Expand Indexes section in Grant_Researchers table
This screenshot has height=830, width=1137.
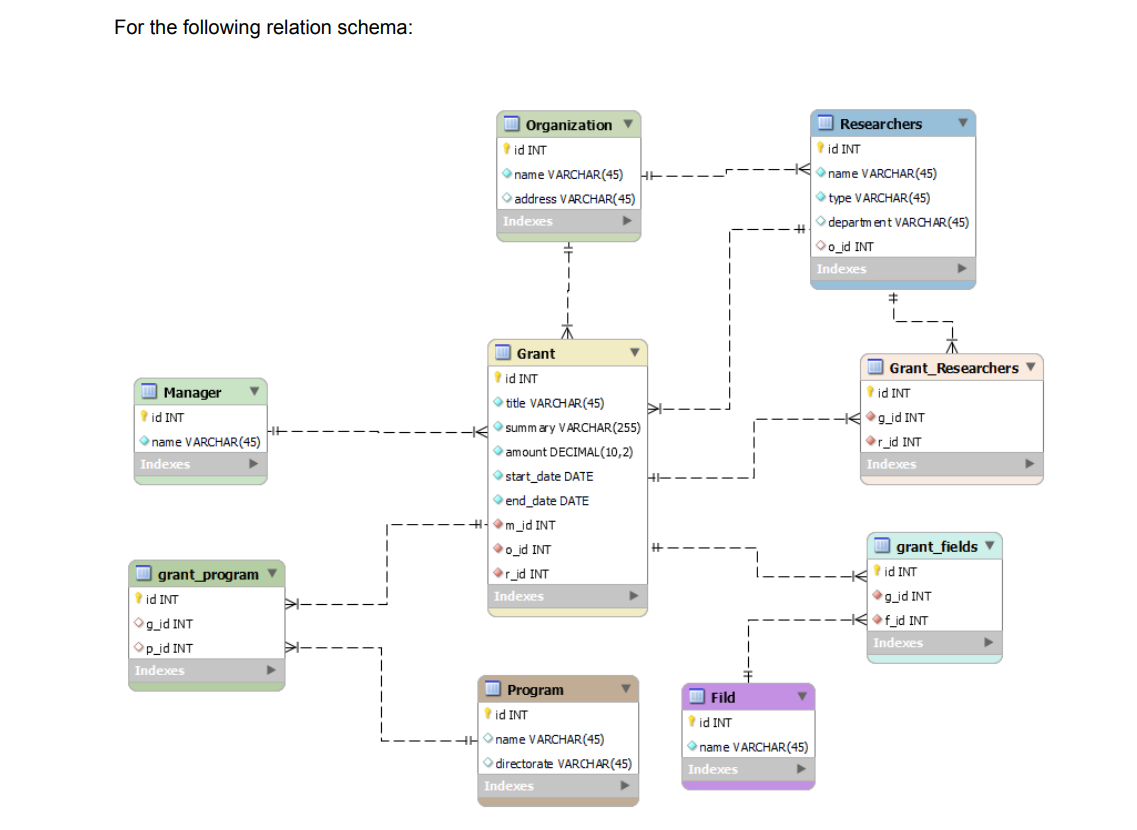tap(1030, 464)
